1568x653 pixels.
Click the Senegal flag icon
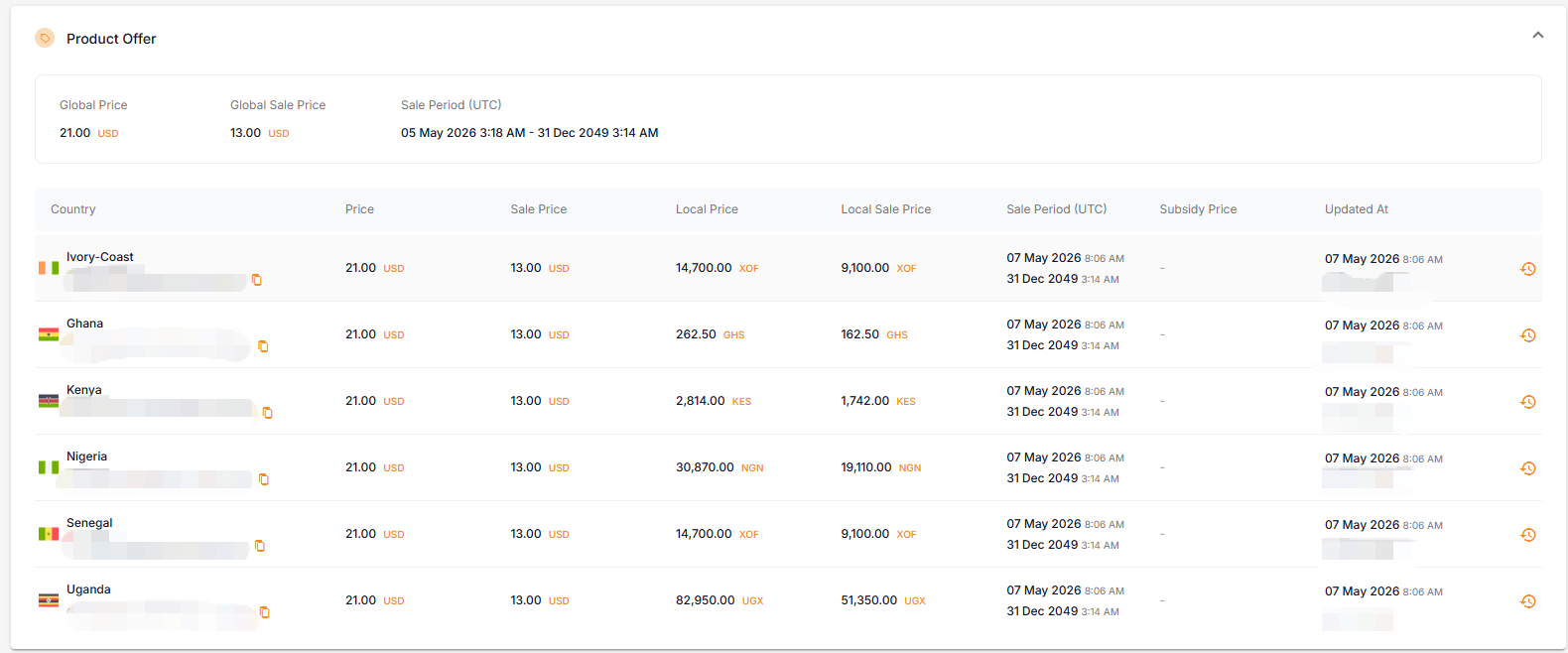(49, 534)
